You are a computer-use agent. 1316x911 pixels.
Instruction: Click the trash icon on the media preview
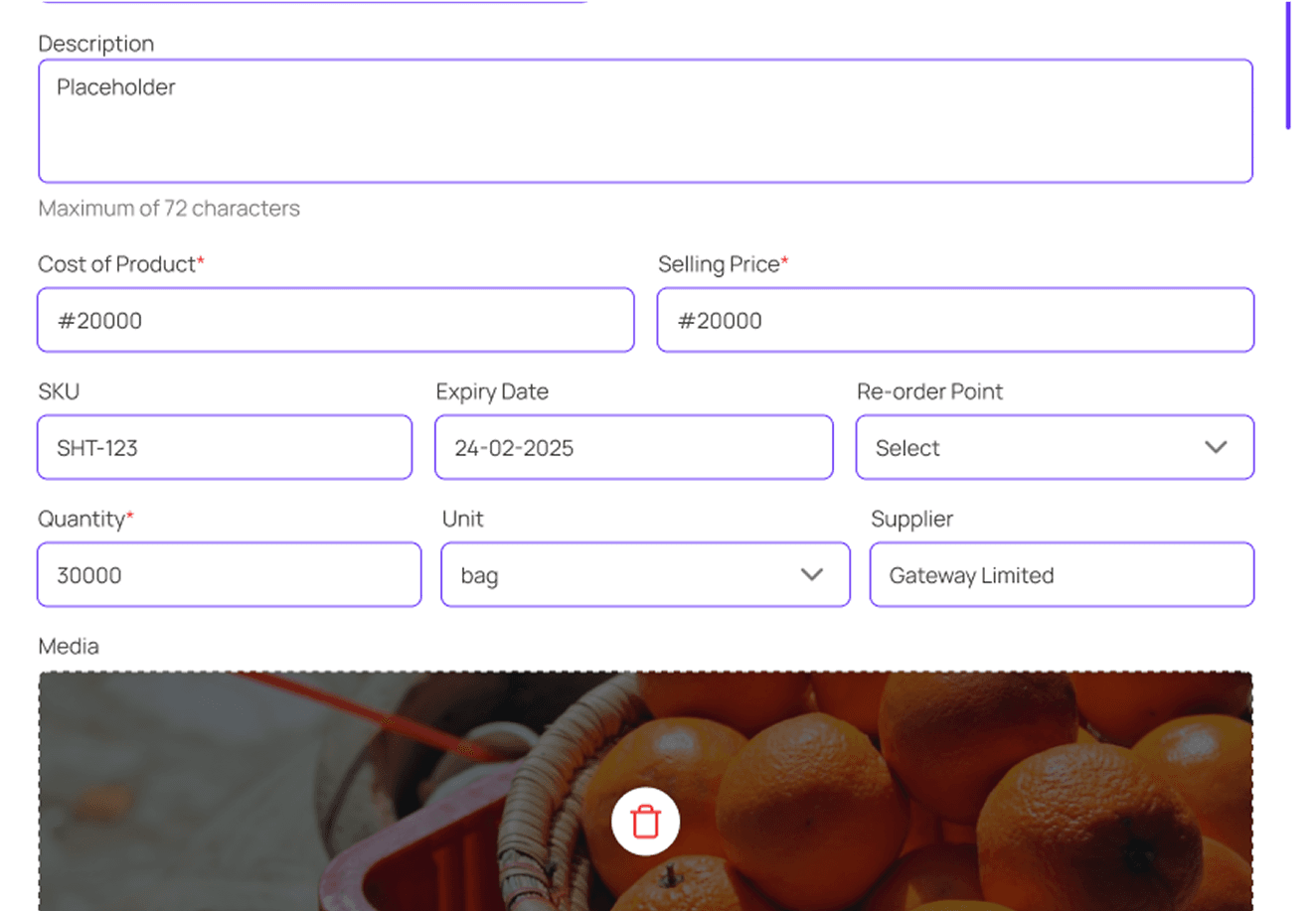coord(646,822)
